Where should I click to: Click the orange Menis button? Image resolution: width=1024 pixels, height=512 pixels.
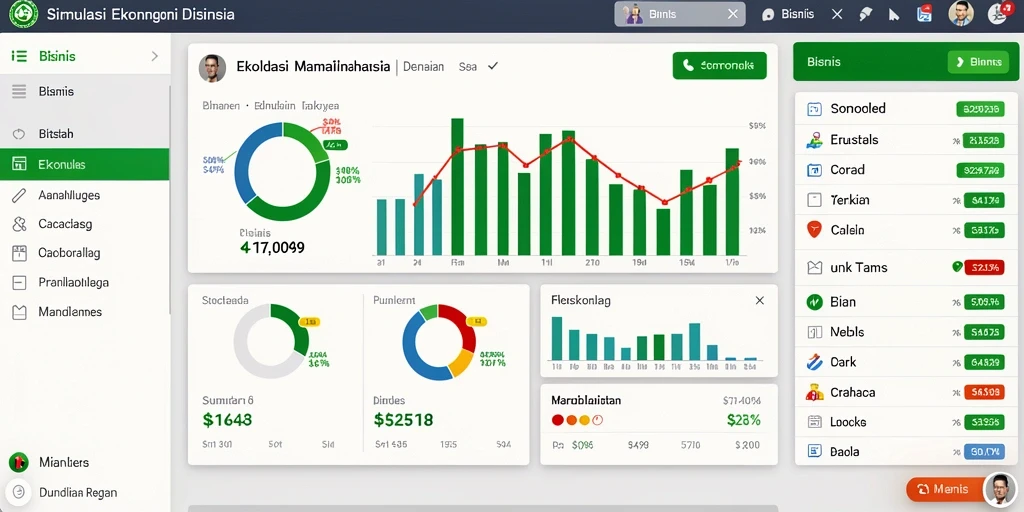(x=944, y=489)
